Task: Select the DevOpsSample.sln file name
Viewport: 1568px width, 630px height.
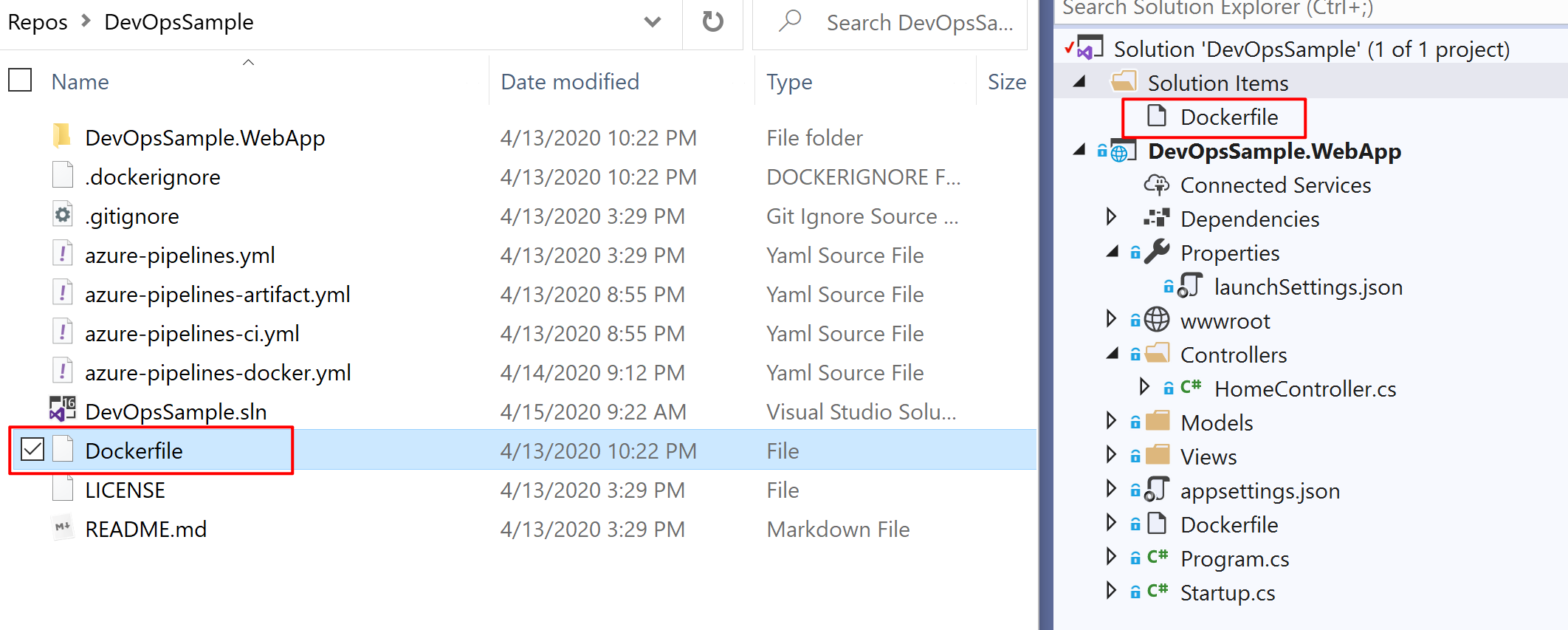Action: click(x=176, y=411)
